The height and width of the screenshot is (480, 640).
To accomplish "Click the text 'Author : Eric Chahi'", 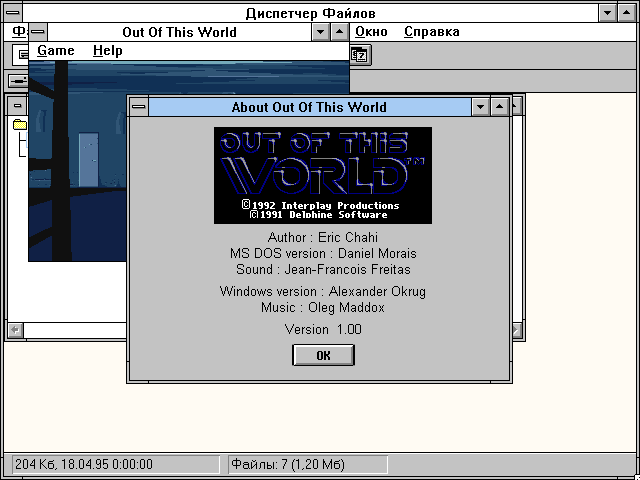I will 323,237.
